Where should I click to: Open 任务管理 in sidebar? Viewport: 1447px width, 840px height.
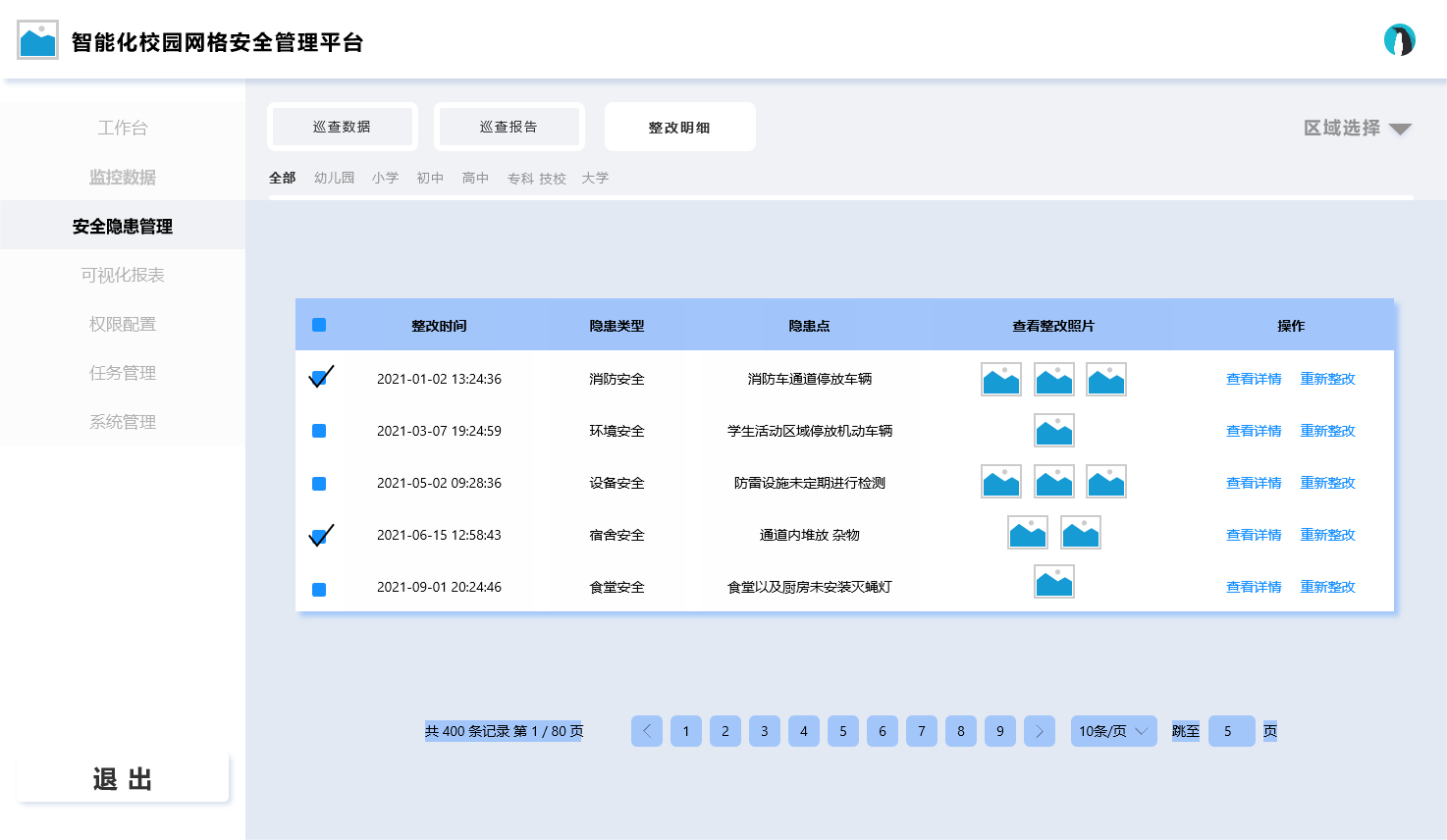point(123,373)
